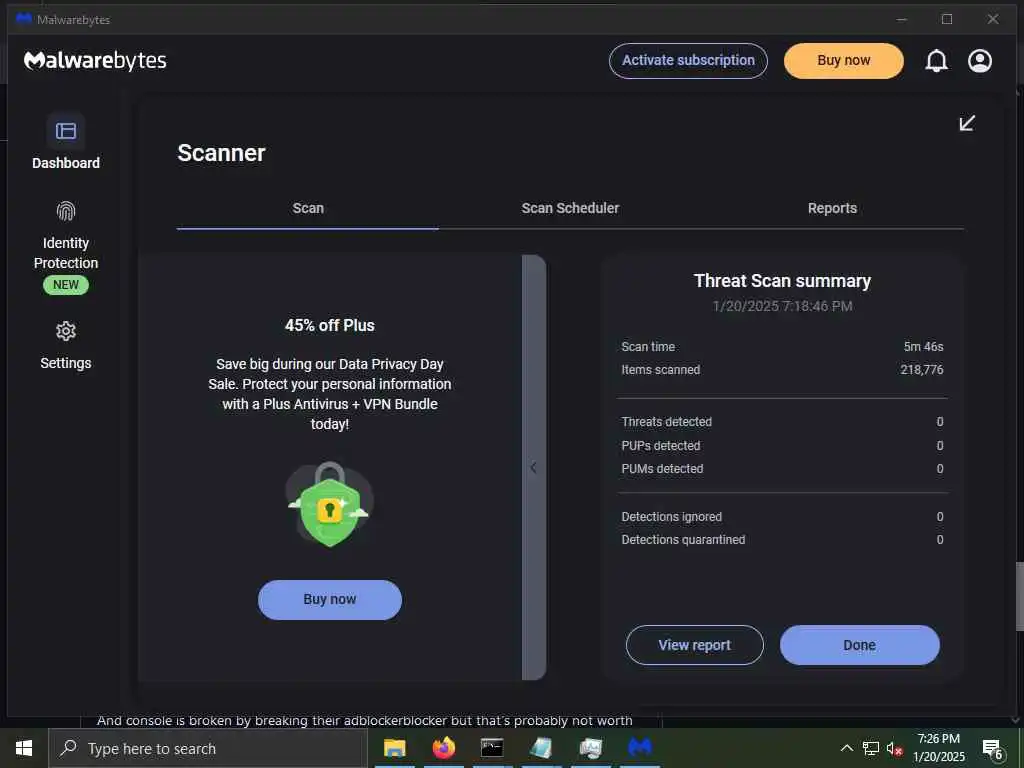Collapse the promo panel with chevron

click(x=534, y=467)
